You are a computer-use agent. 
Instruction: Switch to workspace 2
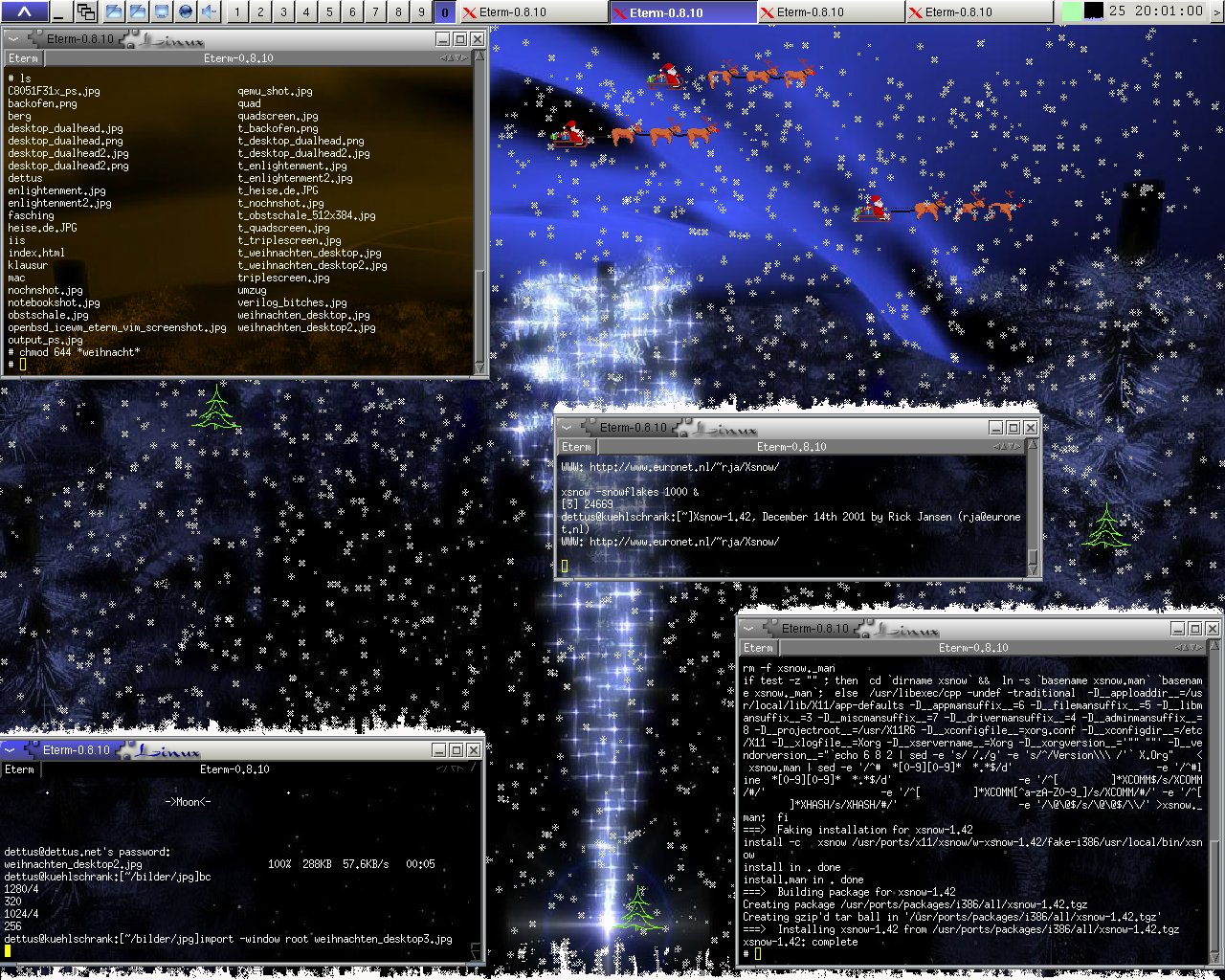(x=259, y=12)
